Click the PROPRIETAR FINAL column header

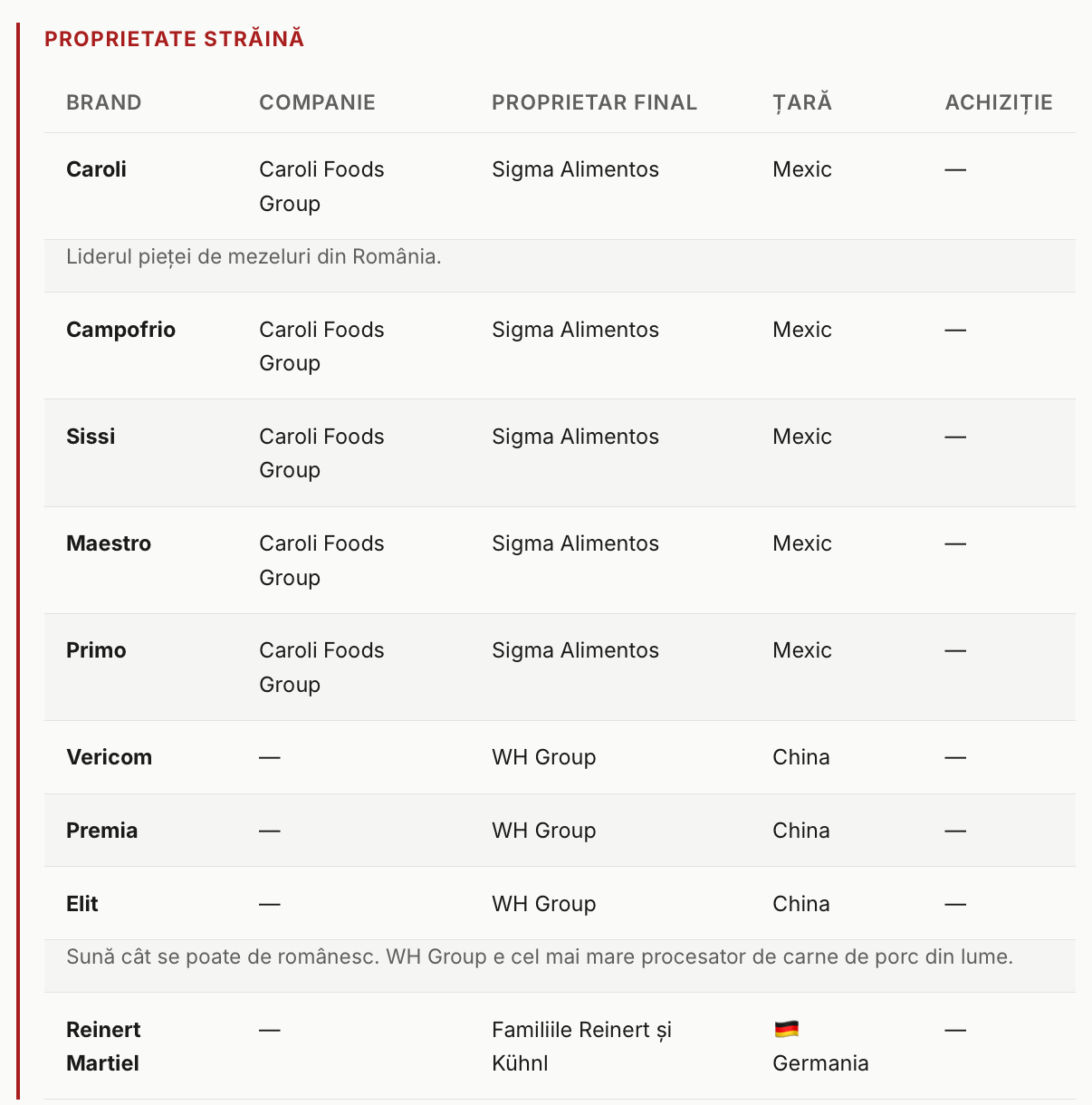click(x=594, y=102)
